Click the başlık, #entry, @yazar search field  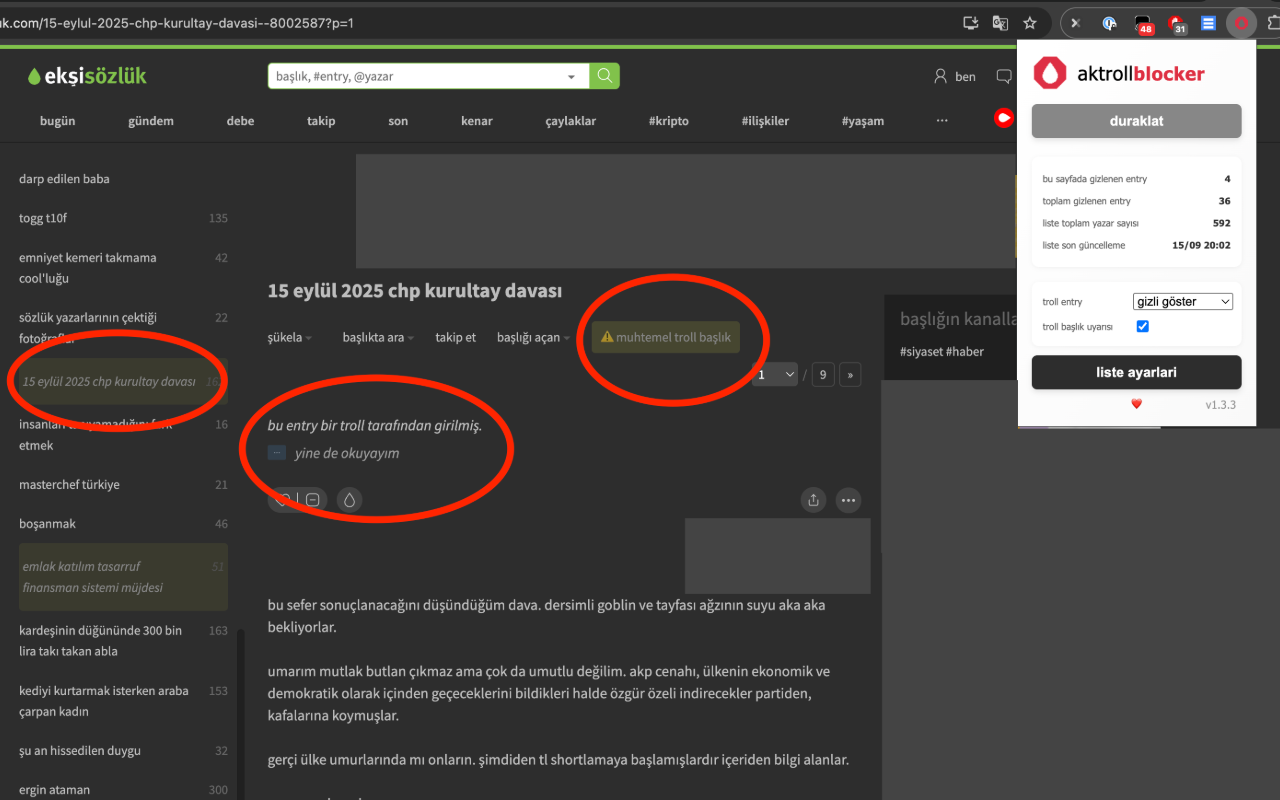pos(420,75)
